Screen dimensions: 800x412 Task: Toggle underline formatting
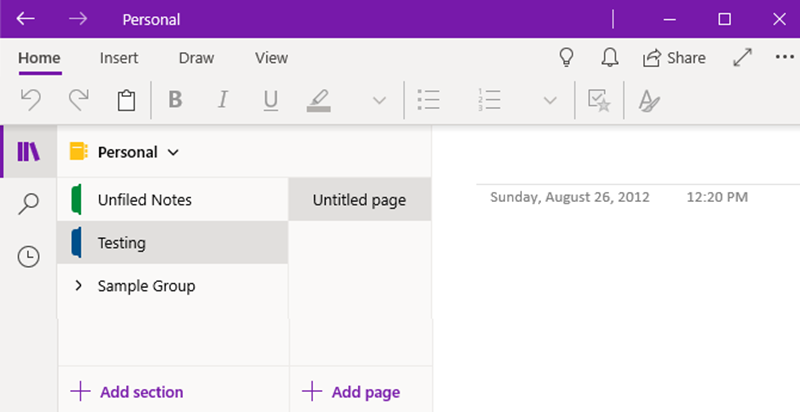click(x=271, y=101)
